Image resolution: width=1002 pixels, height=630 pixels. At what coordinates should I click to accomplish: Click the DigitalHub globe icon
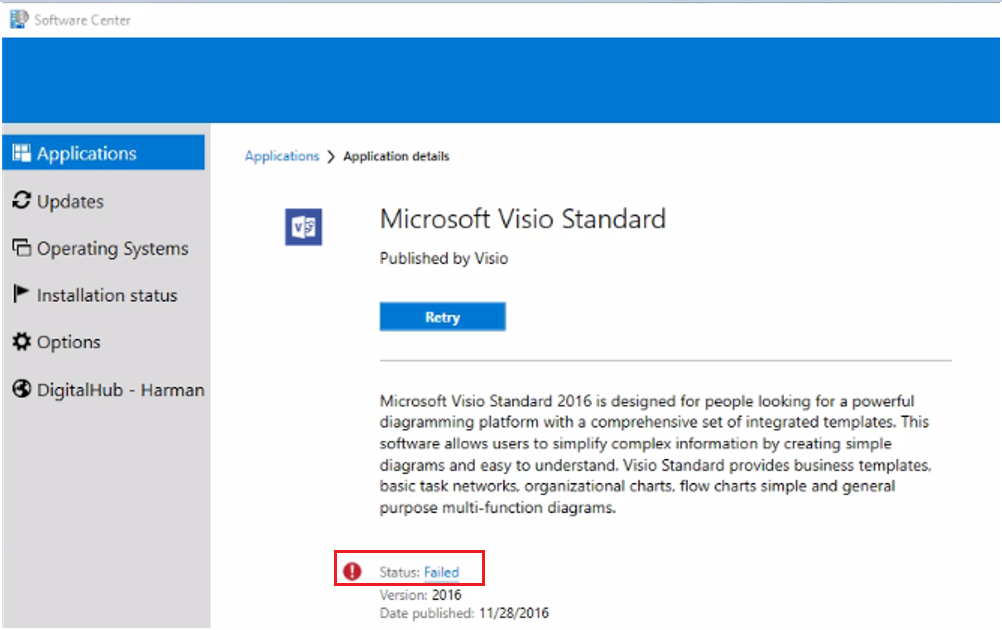pos(21,389)
